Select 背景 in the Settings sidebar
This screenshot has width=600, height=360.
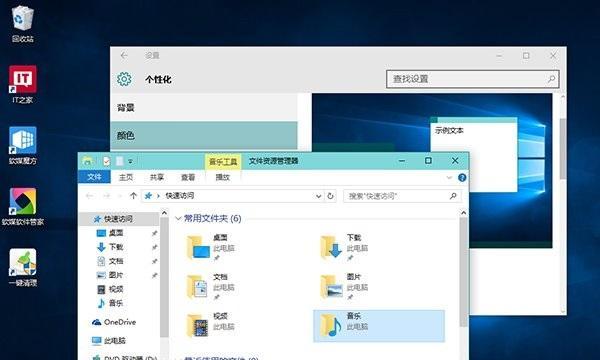click(204, 108)
